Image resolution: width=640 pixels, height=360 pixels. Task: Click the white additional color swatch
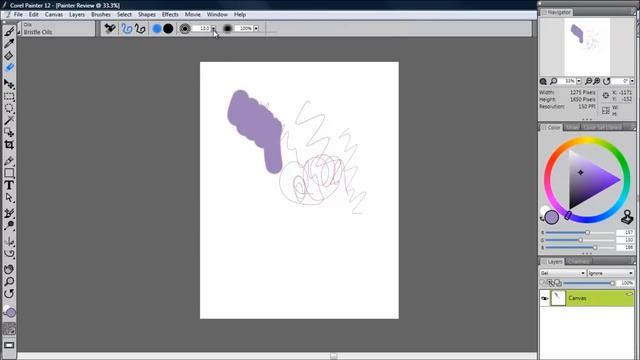click(544, 211)
